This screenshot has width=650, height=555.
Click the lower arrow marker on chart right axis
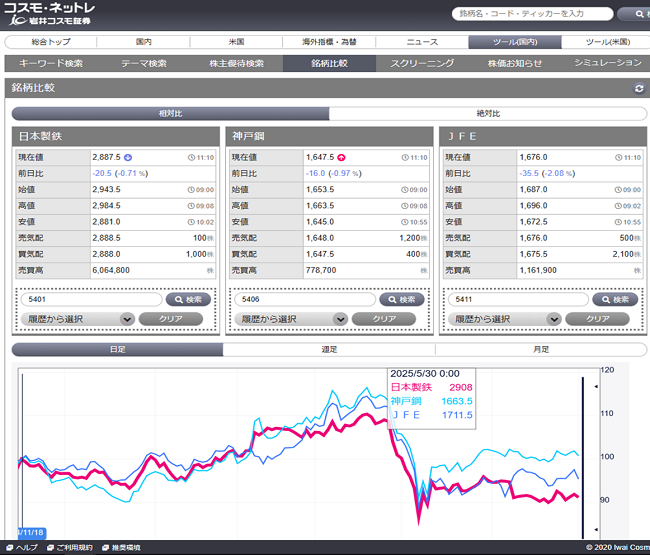point(596,529)
